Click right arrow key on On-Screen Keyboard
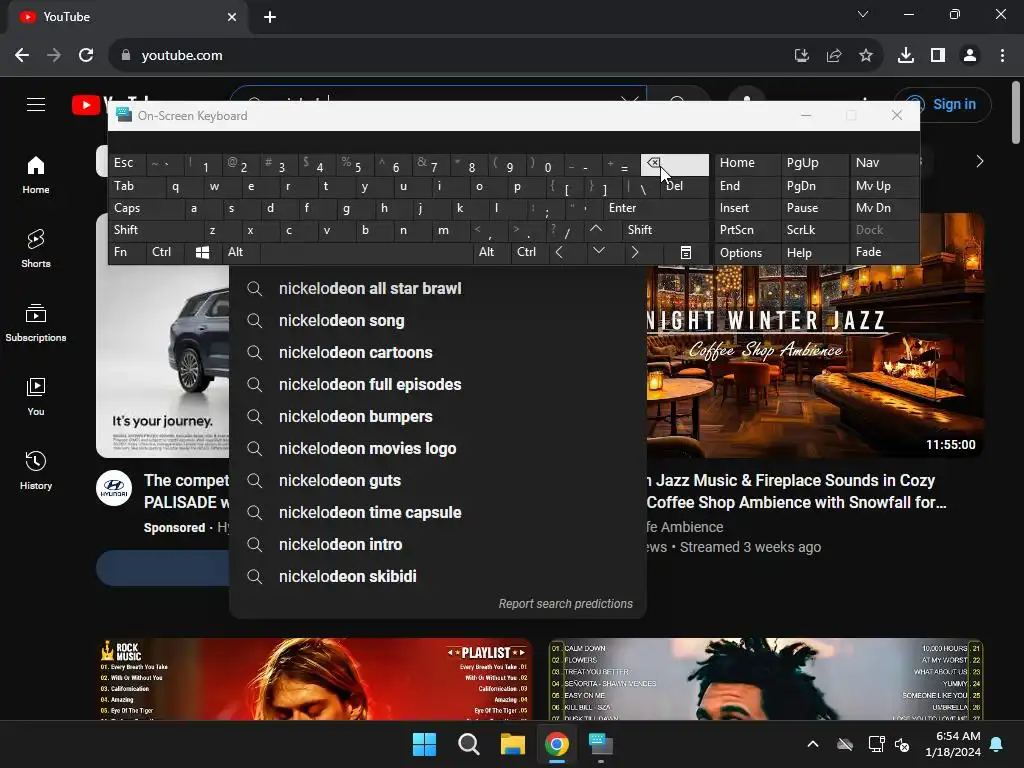The height and width of the screenshot is (768, 1024). 634,253
